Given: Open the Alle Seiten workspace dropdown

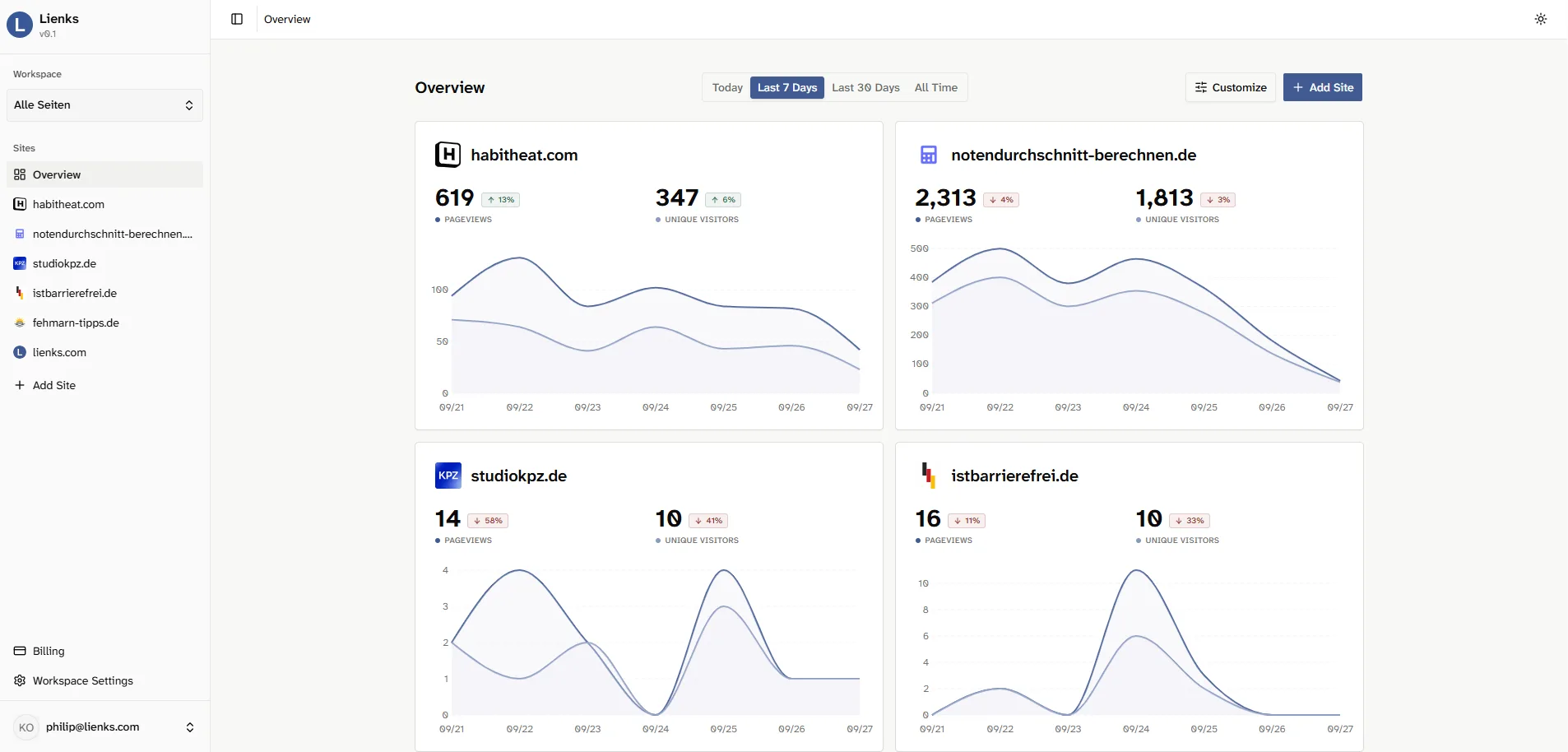Looking at the screenshot, I should pos(104,105).
